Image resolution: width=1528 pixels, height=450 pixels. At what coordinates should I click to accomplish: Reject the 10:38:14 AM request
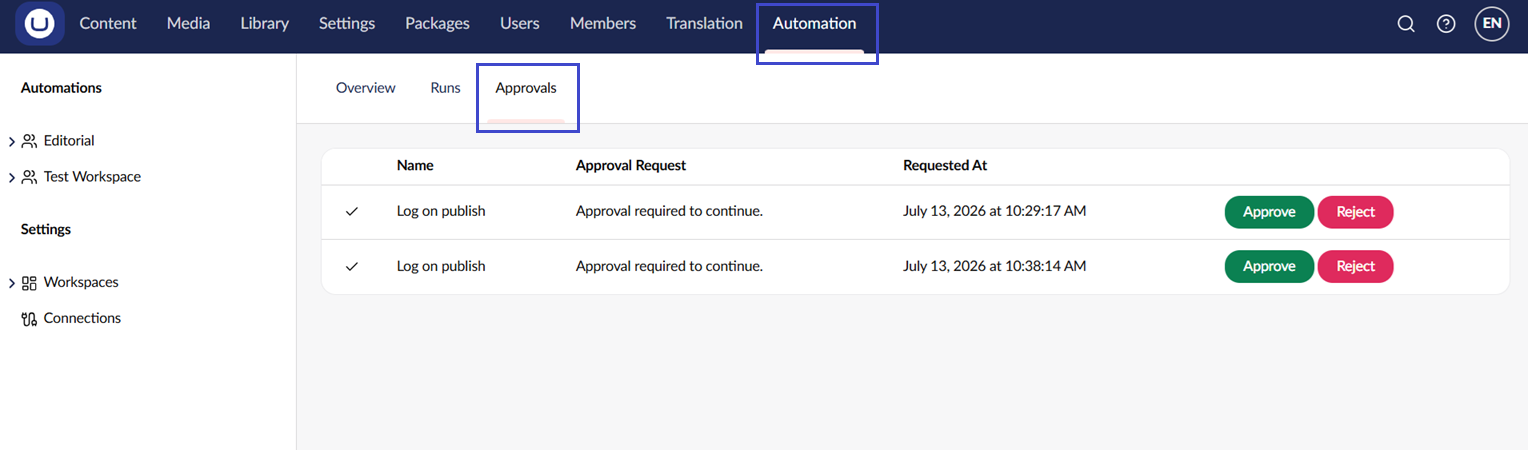click(x=1355, y=266)
